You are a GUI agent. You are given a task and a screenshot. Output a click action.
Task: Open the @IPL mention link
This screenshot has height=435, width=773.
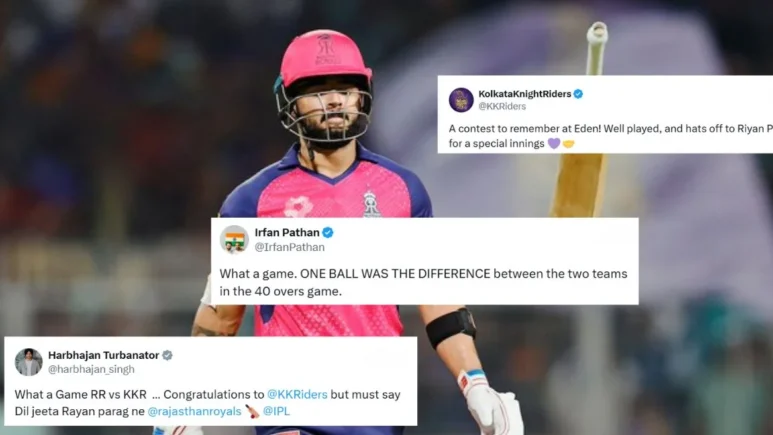276,411
